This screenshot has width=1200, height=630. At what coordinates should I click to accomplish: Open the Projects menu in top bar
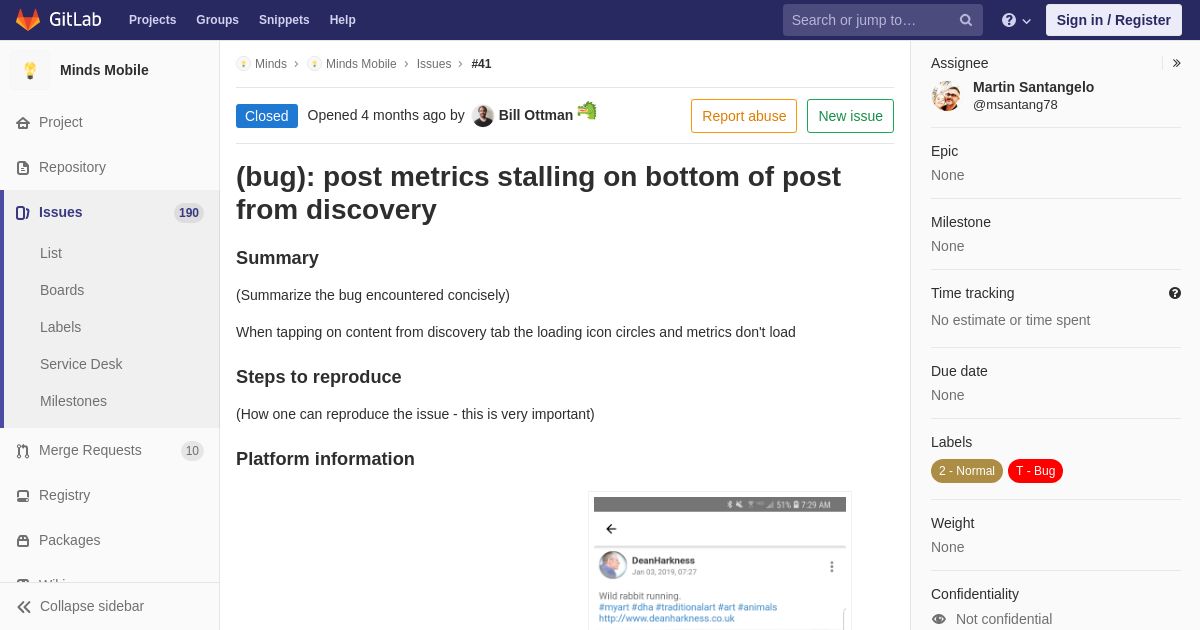[x=152, y=20]
